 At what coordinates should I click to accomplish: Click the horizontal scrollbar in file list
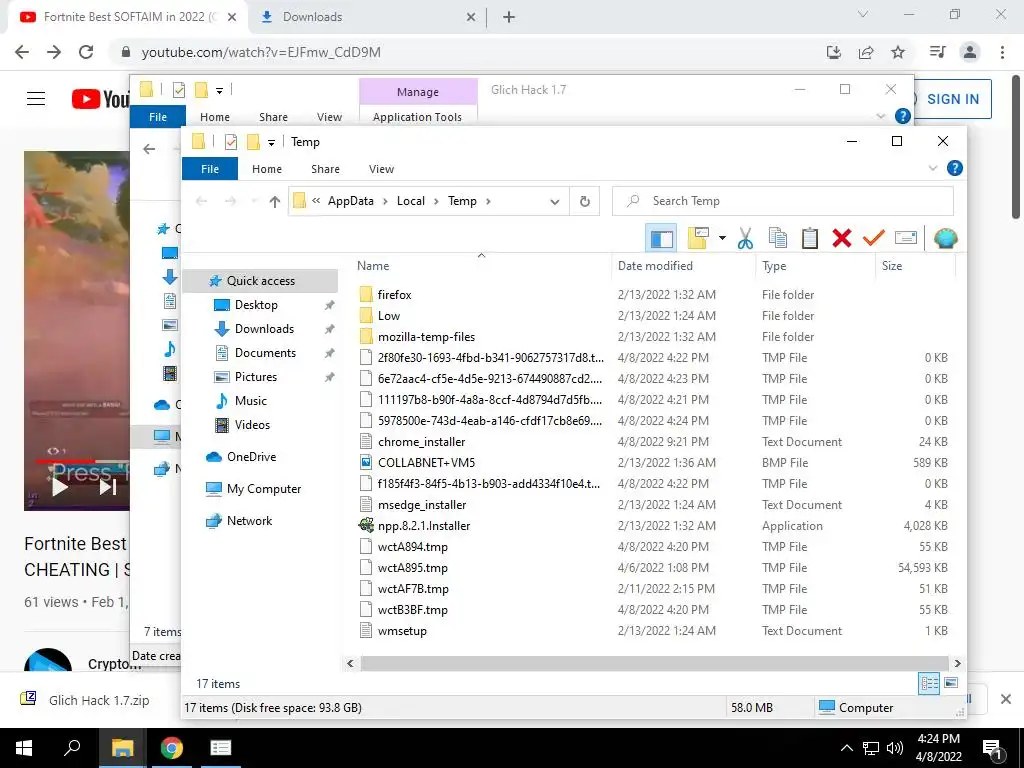(653, 664)
